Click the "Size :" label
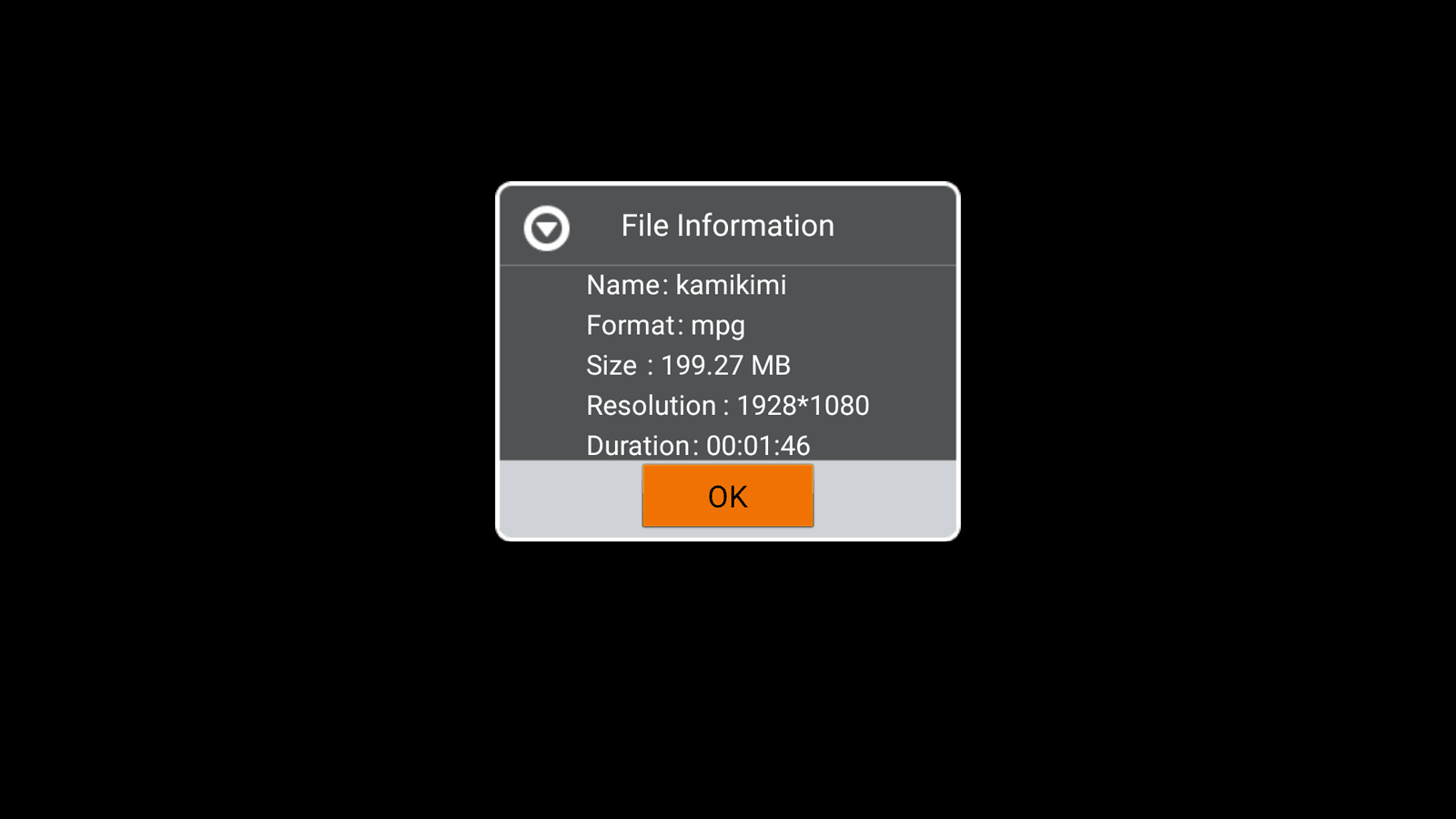The width and height of the screenshot is (1456, 819). (x=620, y=365)
